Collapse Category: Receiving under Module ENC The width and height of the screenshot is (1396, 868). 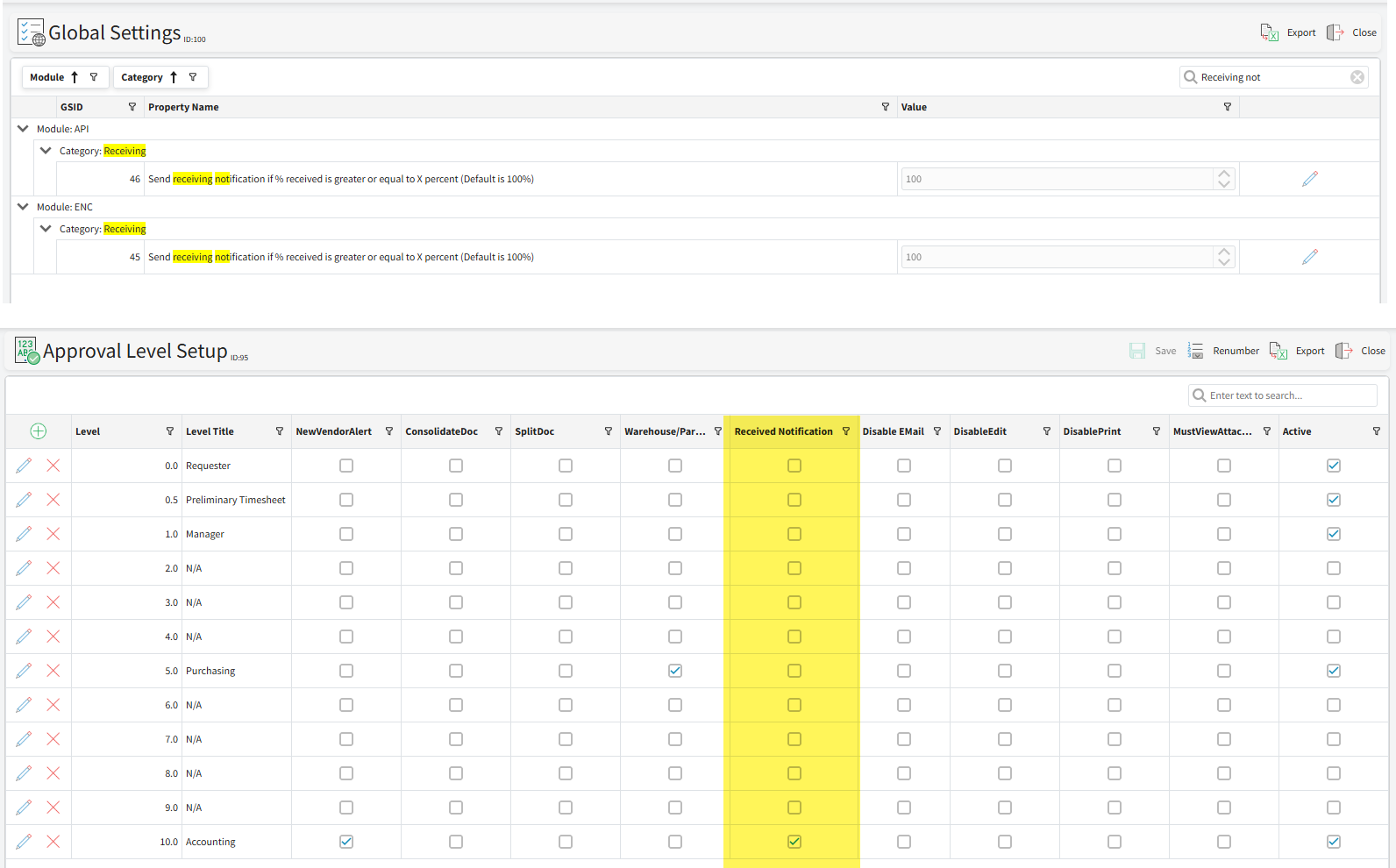(46, 229)
